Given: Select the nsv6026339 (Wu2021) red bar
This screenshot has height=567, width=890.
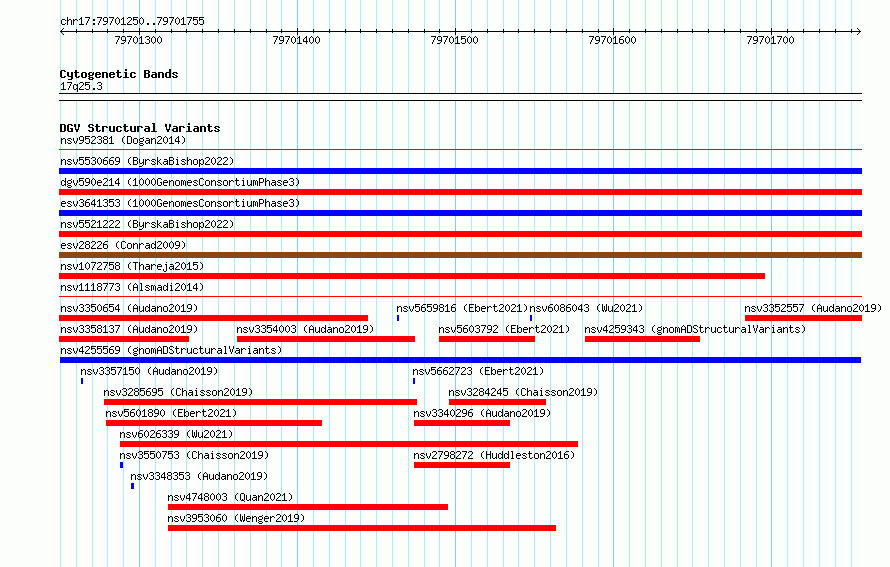Looking at the screenshot, I should (x=349, y=444).
